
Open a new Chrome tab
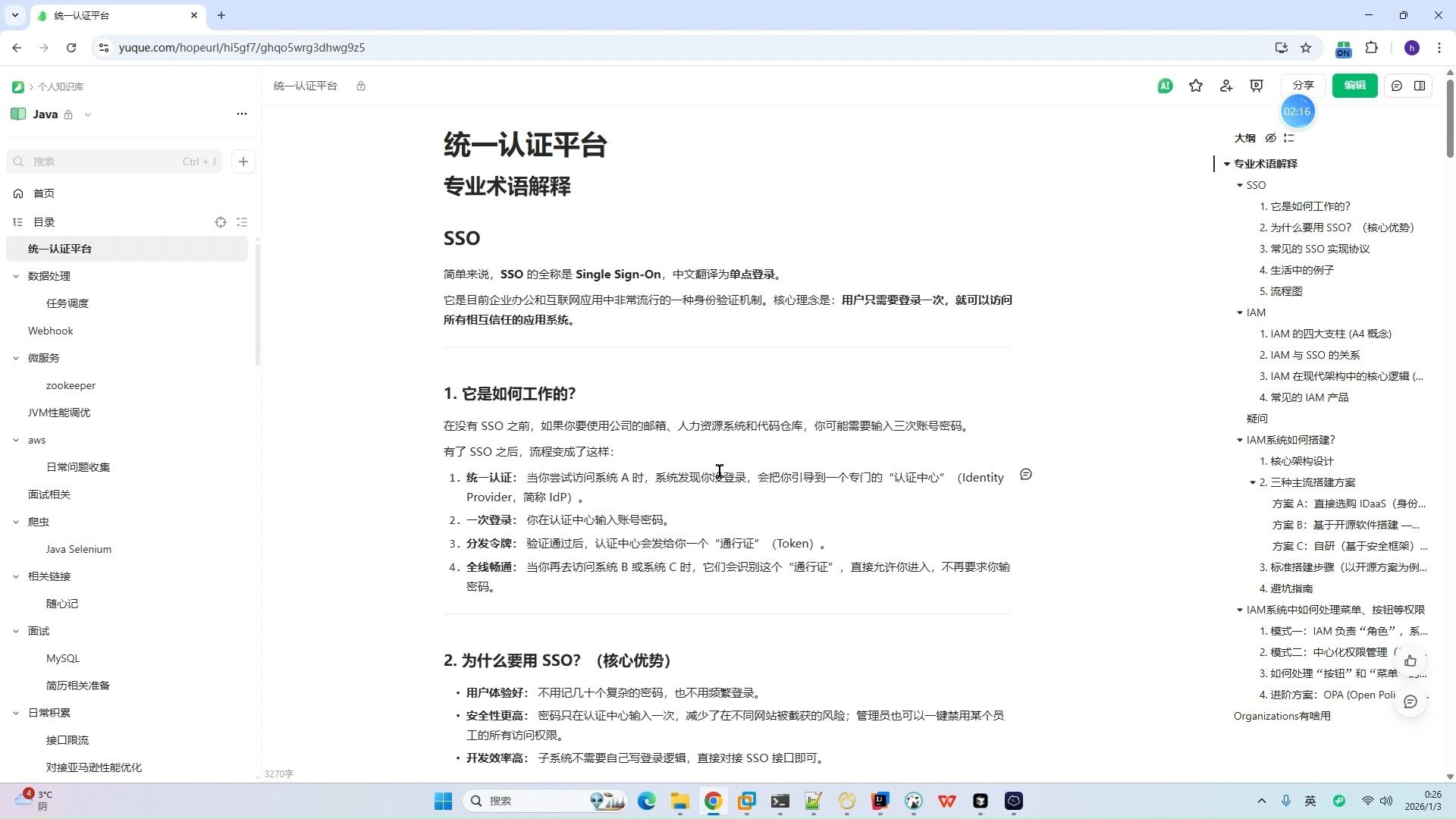[x=221, y=15]
